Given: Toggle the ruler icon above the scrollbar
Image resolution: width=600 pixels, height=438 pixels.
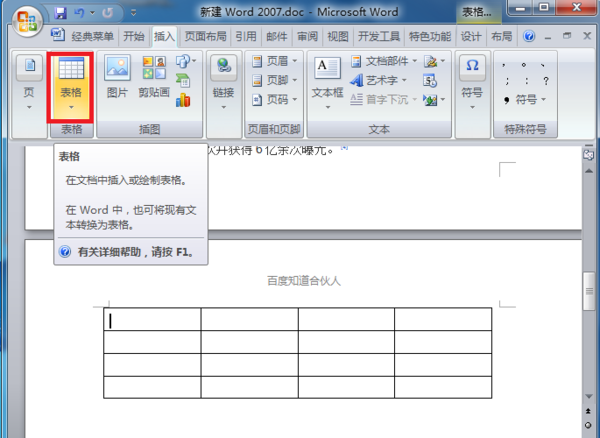Looking at the screenshot, I should click(x=589, y=155).
